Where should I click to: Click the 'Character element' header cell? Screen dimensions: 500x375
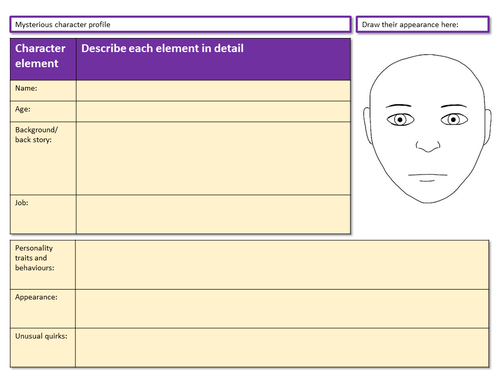coord(43,59)
